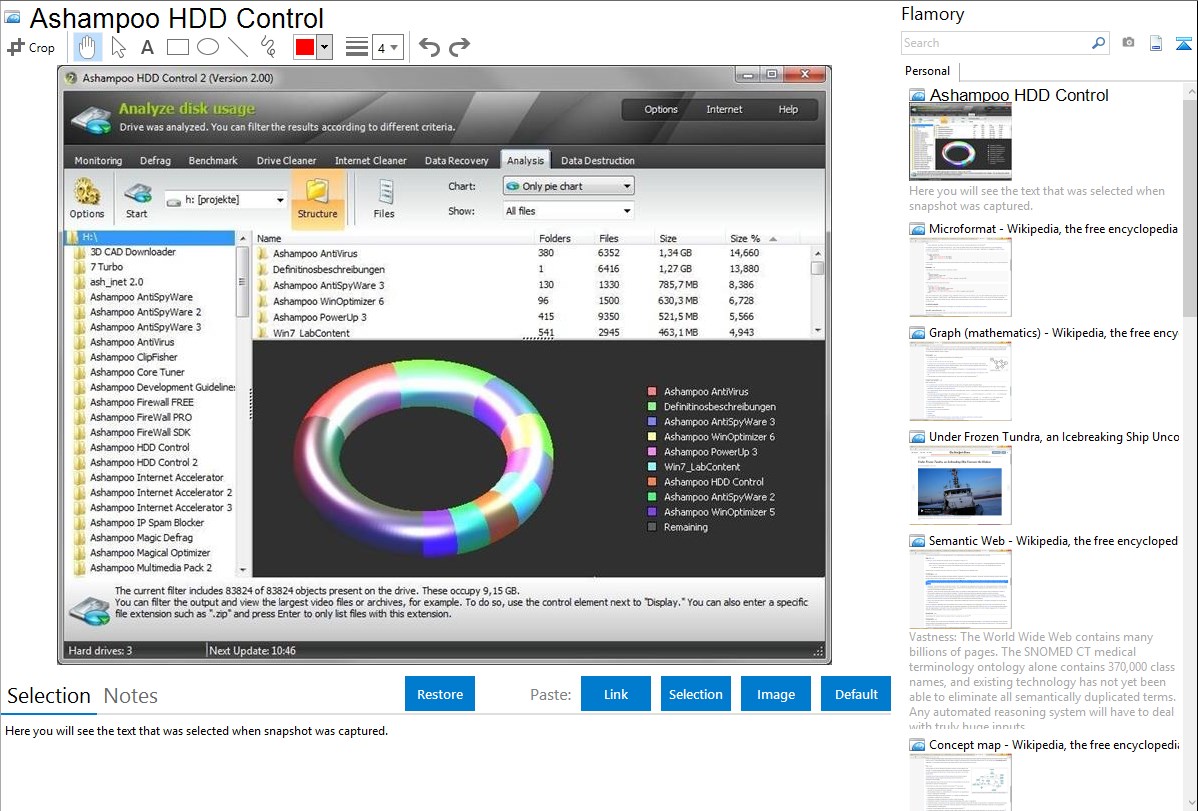Switch to the Notes tab
The width and height of the screenshot is (1198, 811).
131,696
